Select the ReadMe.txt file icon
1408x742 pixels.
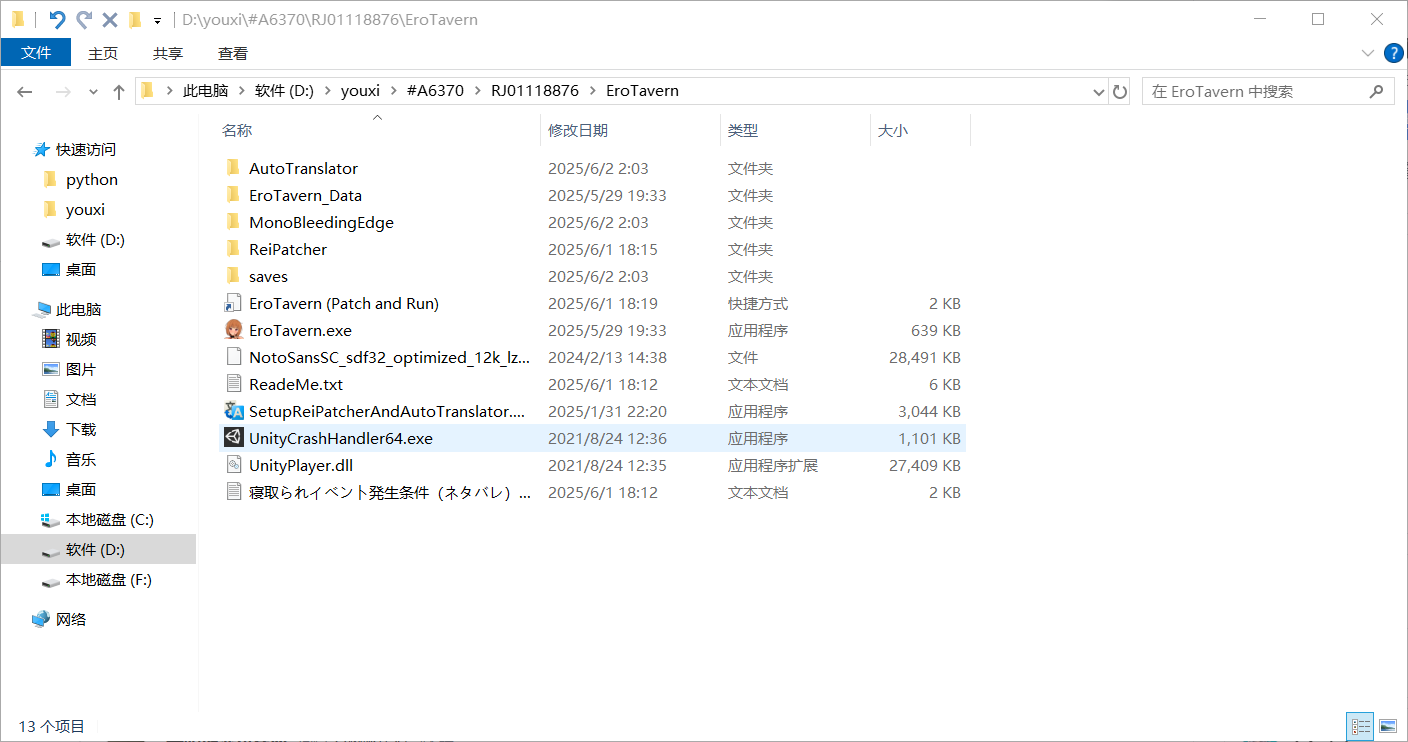234,384
